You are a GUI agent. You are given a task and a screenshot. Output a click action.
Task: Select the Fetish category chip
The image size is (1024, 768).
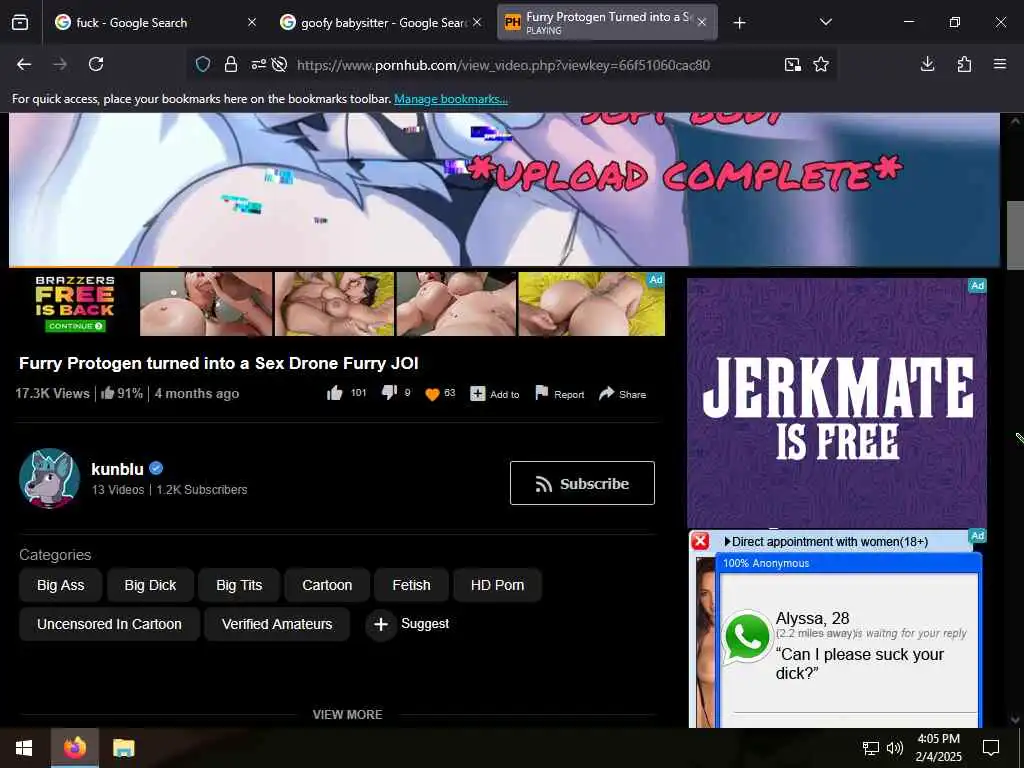(411, 585)
